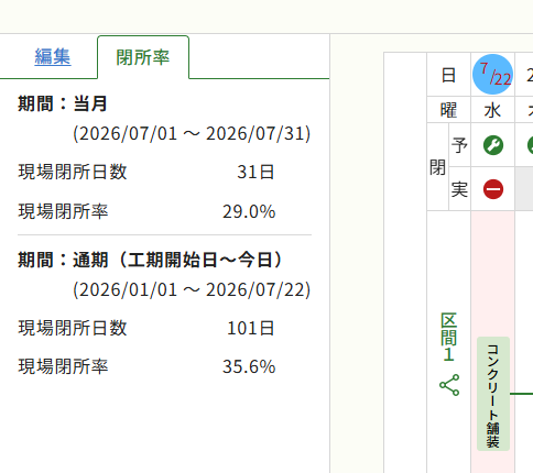
Task: Click the green connector line from コンクリート舗装
Action: coord(521,394)
